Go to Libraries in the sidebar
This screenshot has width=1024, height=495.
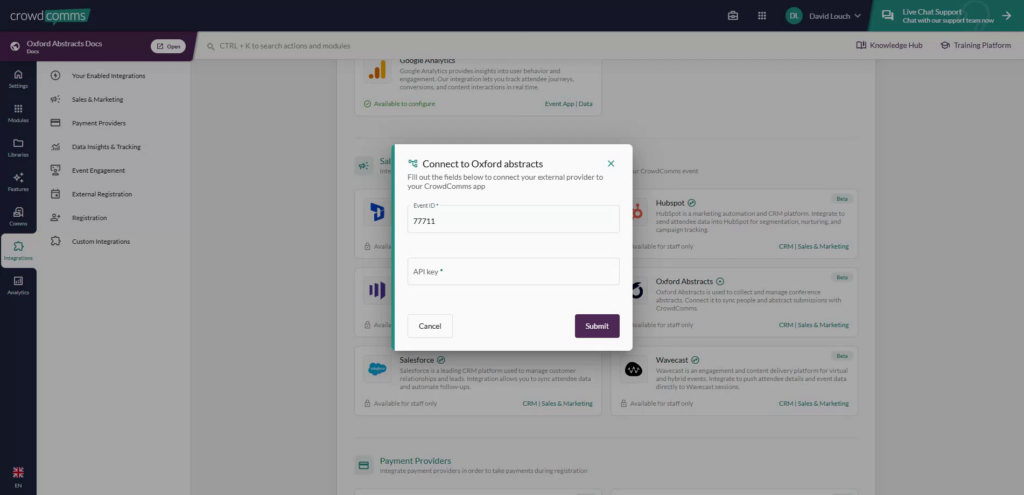tap(18, 148)
